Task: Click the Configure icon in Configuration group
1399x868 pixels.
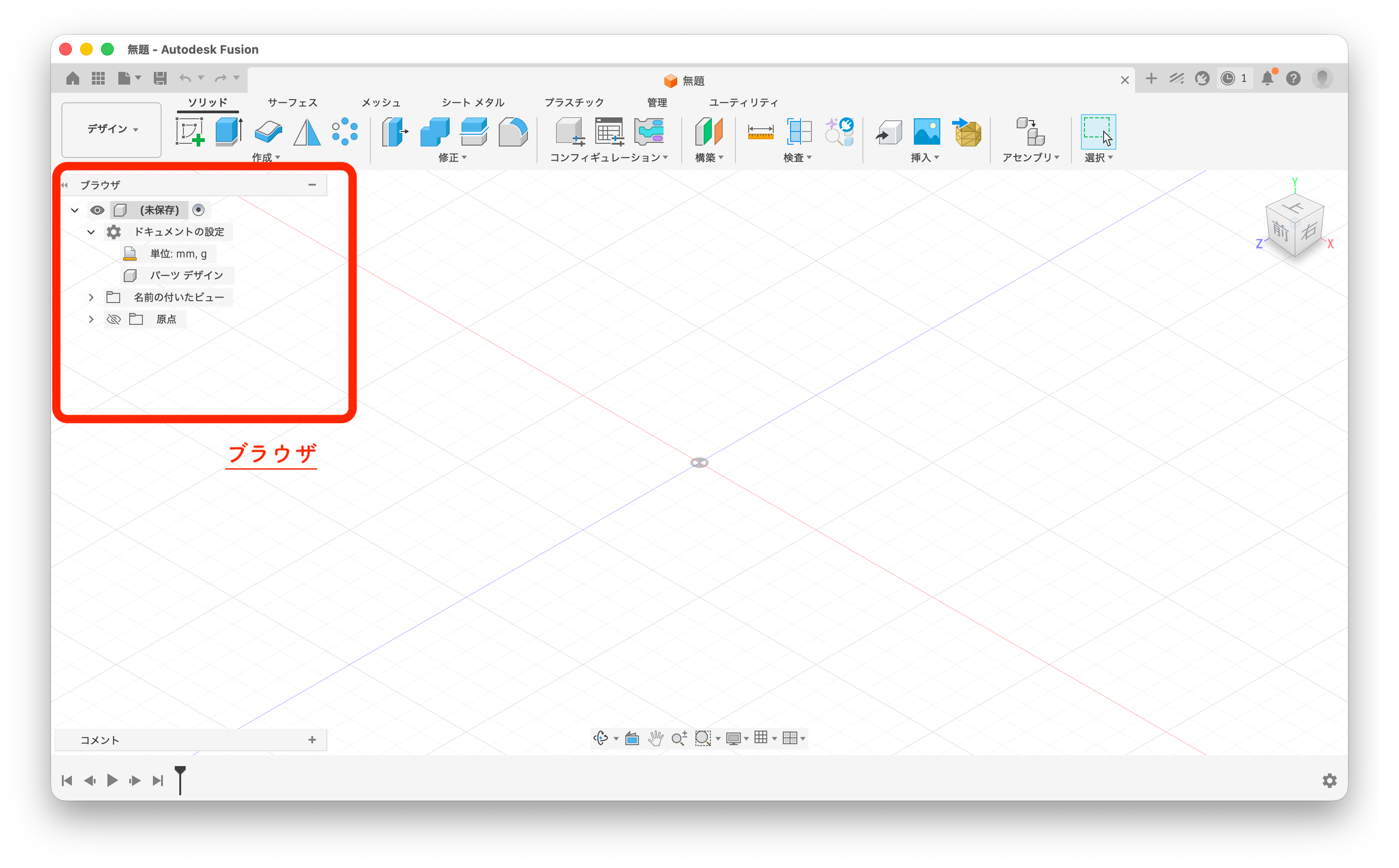Action: pos(570,132)
